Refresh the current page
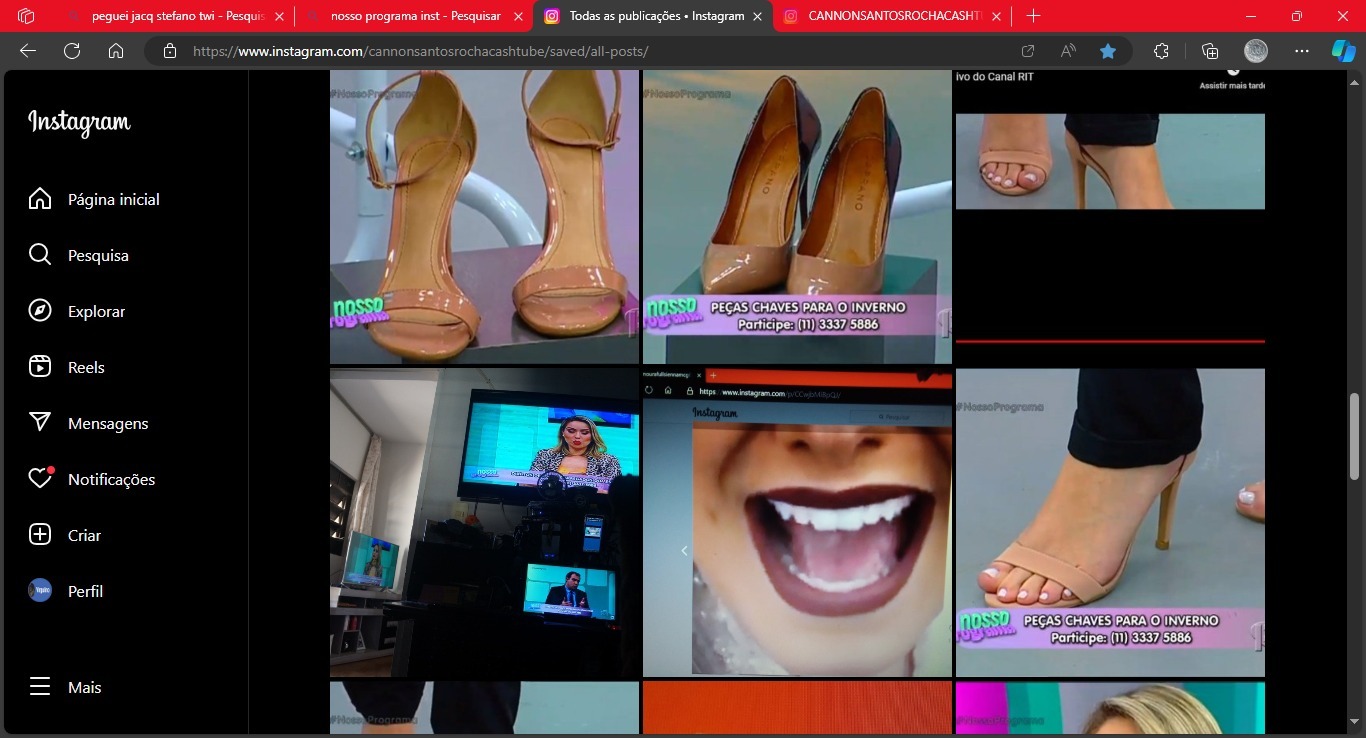The image size is (1366, 738). pos(72,51)
